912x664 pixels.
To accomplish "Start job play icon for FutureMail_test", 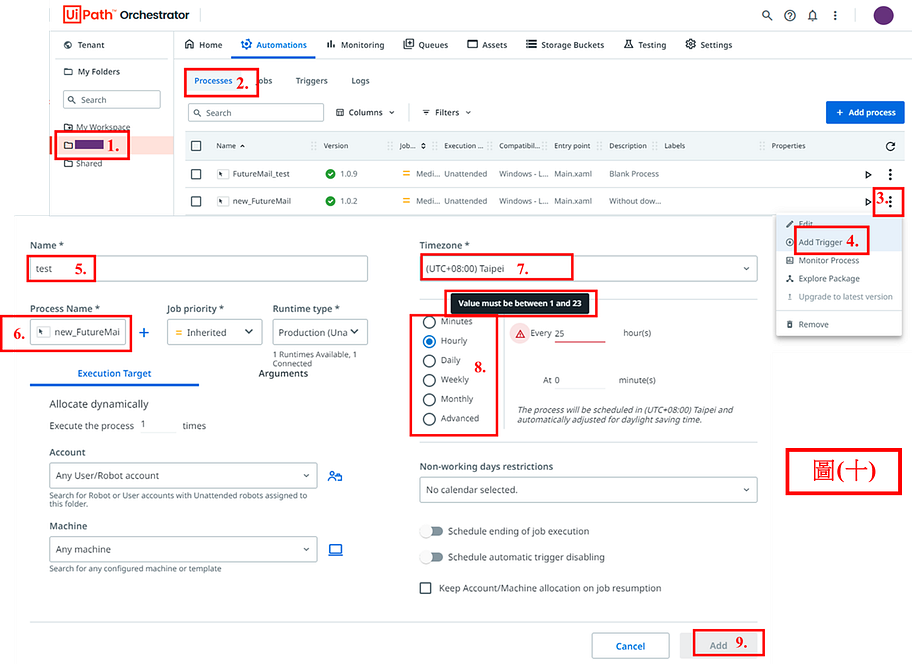I will click(x=868, y=174).
